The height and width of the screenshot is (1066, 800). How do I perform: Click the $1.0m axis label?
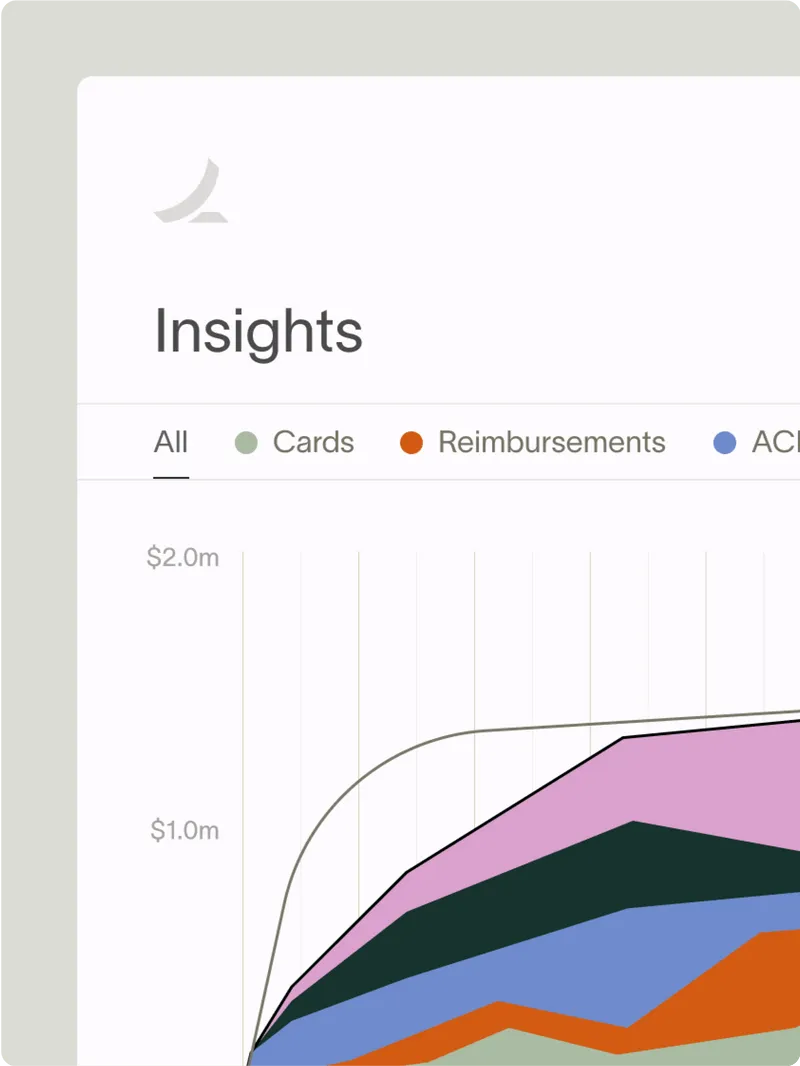pos(185,830)
